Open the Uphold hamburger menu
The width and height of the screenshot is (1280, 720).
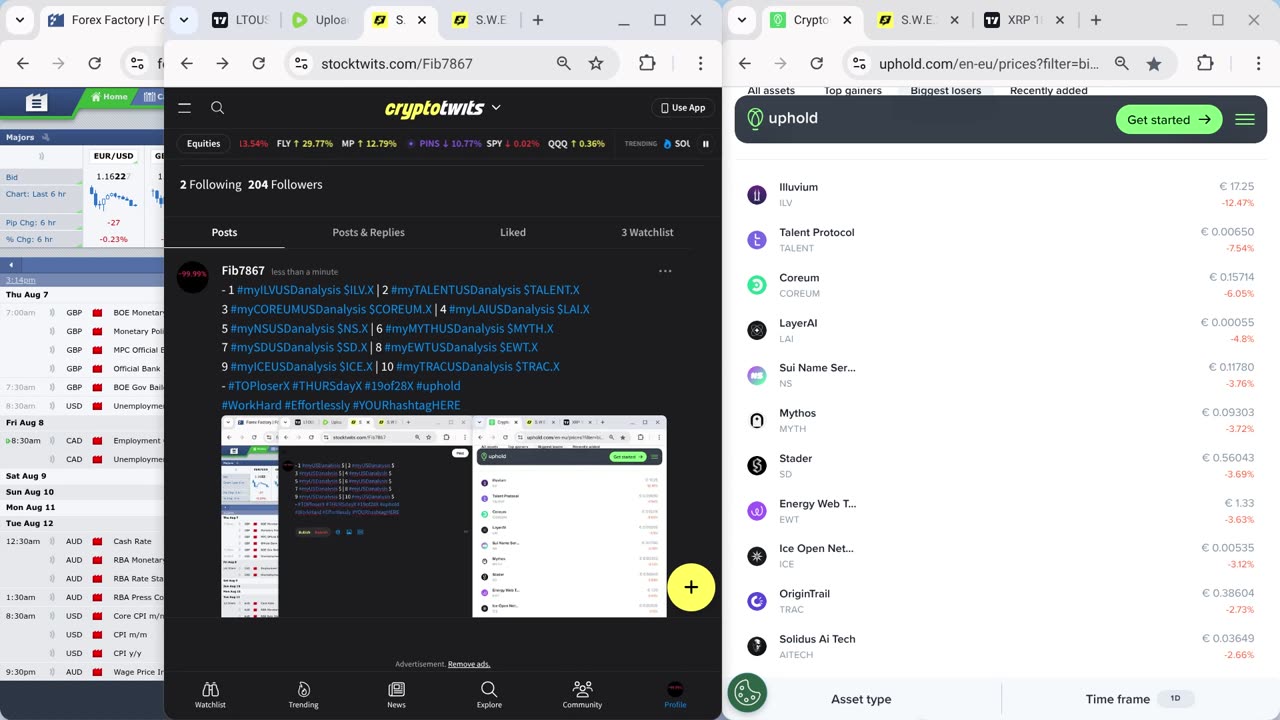[1245, 119]
